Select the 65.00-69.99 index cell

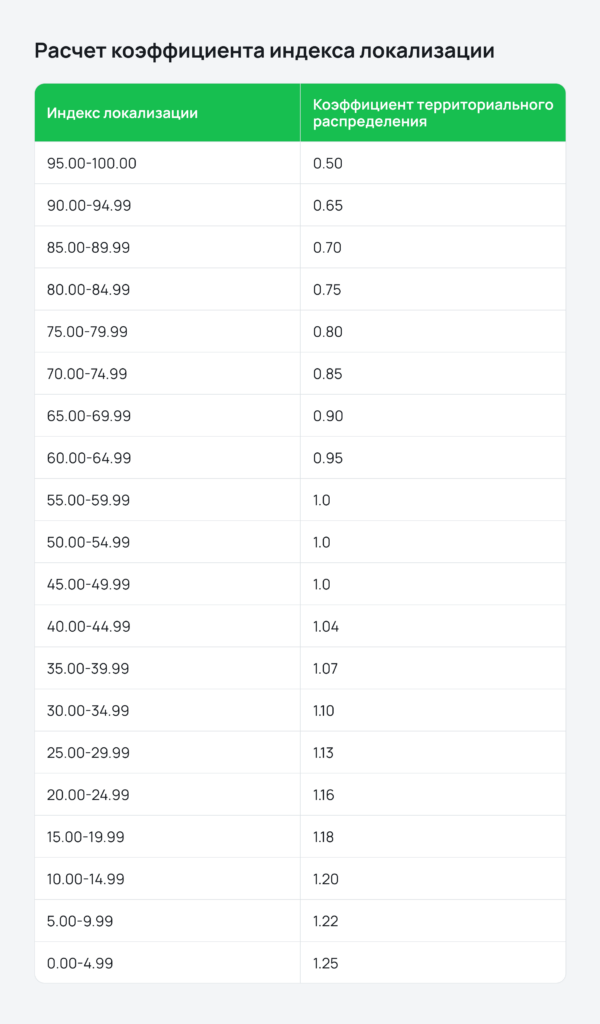pos(88,416)
